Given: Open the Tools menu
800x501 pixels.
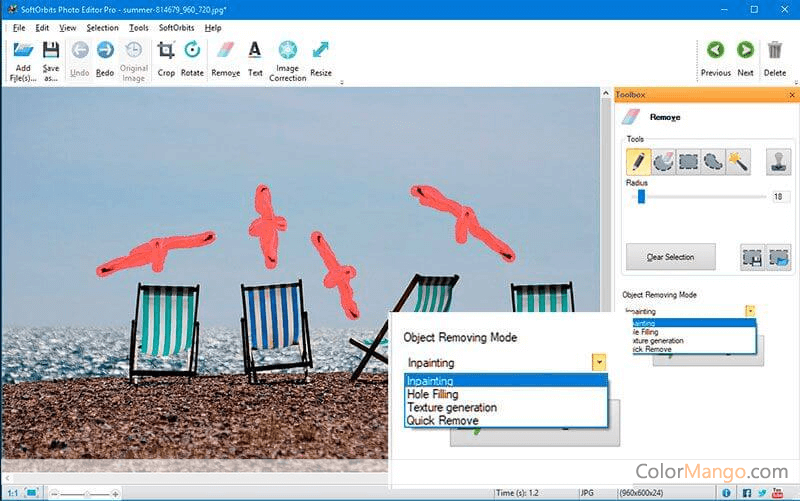Looking at the screenshot, I should pyautogui.click(x=139, y=28).
